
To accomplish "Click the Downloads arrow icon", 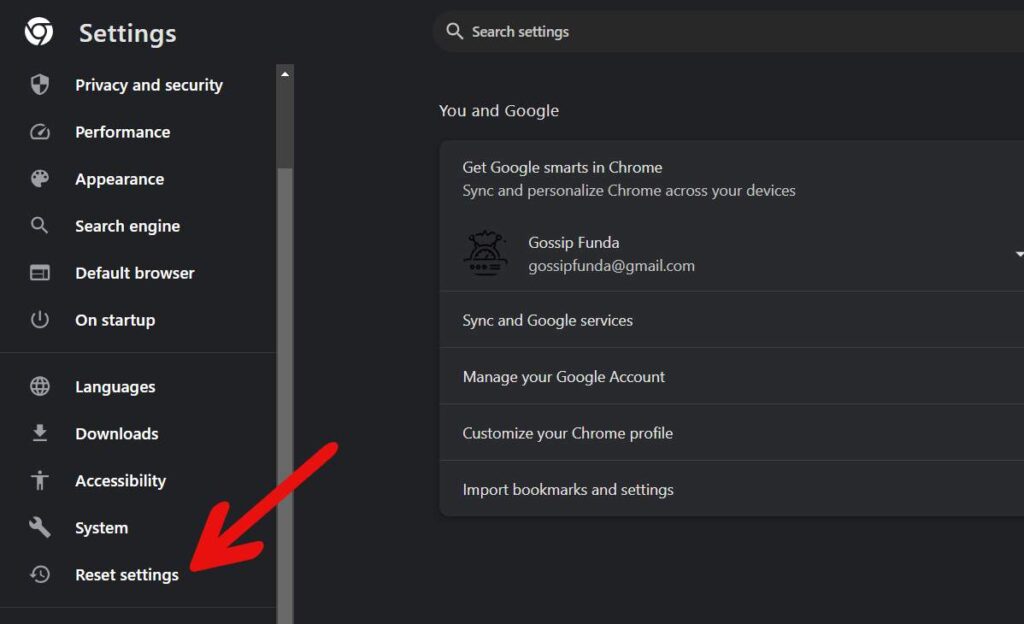I will (40, 433).
